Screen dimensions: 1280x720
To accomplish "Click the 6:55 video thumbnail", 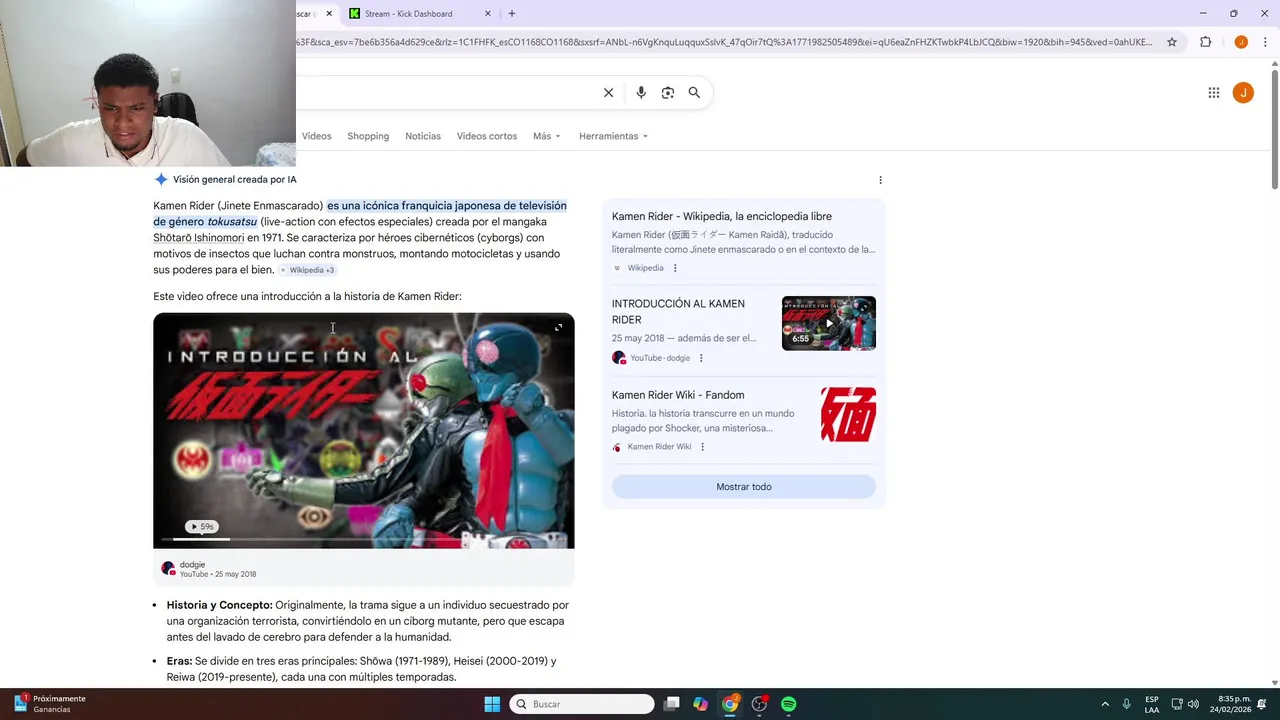I will 829,323.
